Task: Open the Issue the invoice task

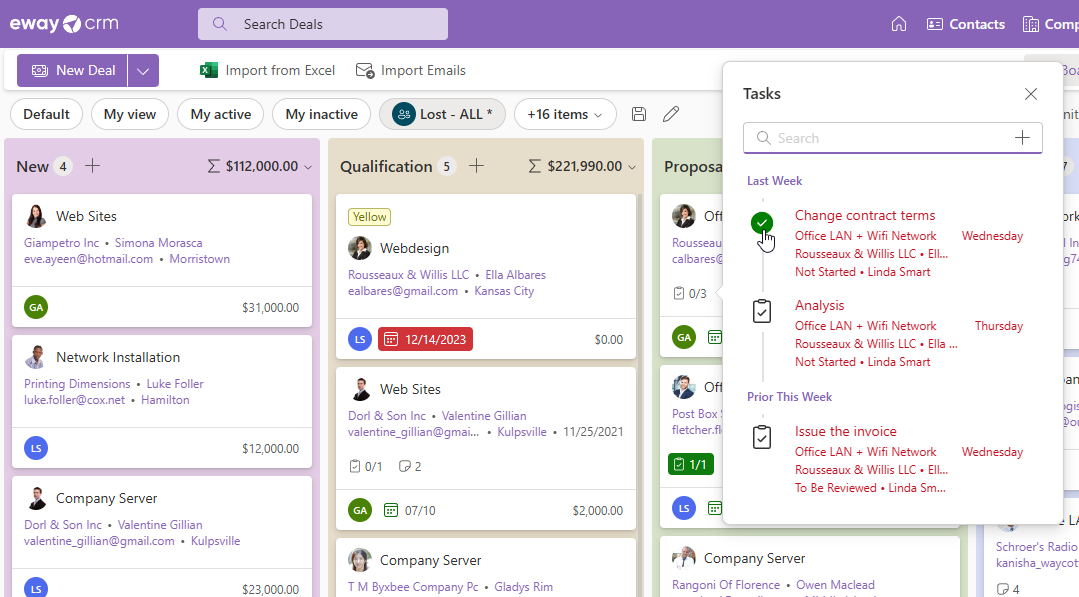Action: (x=846, y=431)
